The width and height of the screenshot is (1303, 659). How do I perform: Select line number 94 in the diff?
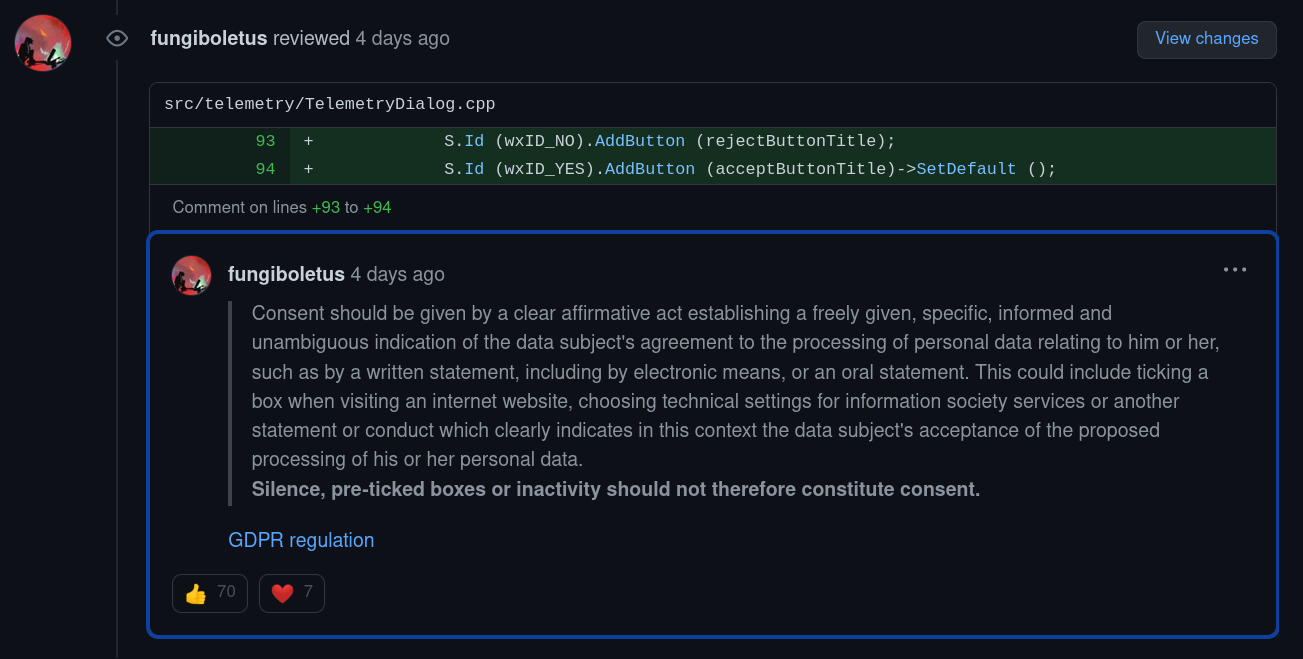click(265, 169)
